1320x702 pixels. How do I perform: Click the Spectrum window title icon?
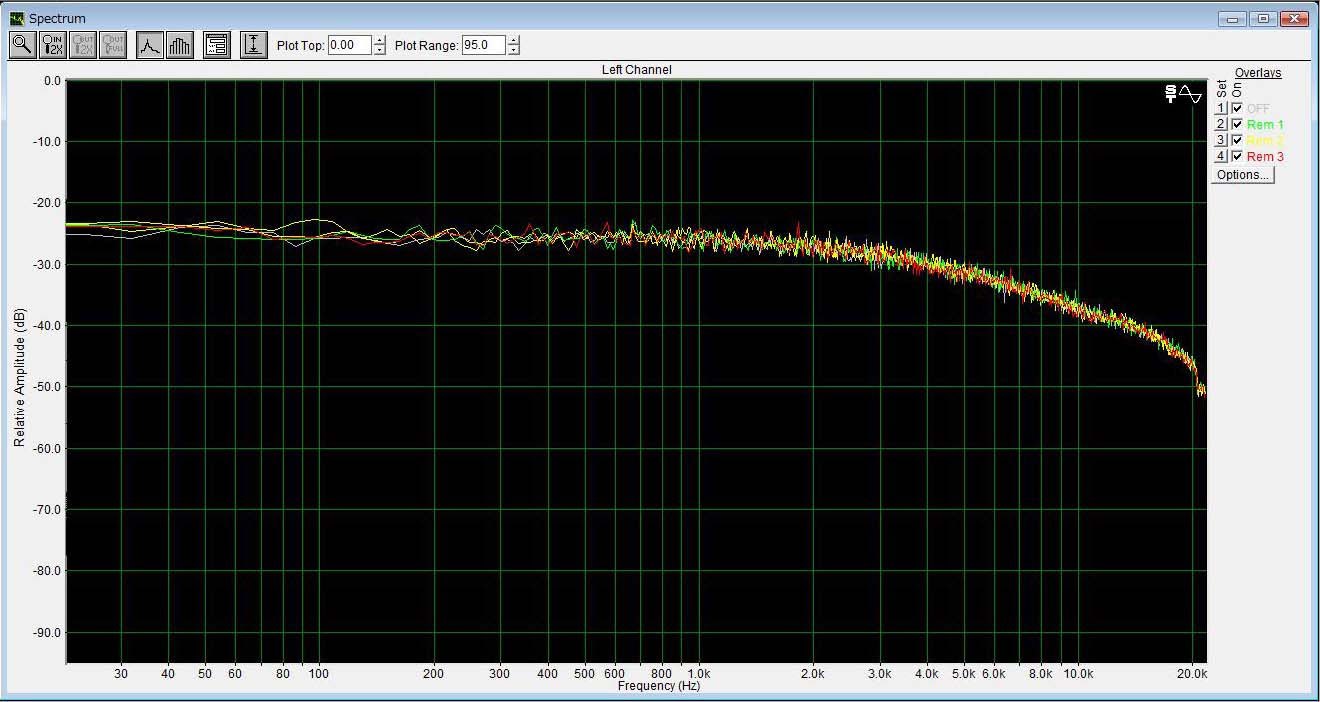tap(17, 18)
